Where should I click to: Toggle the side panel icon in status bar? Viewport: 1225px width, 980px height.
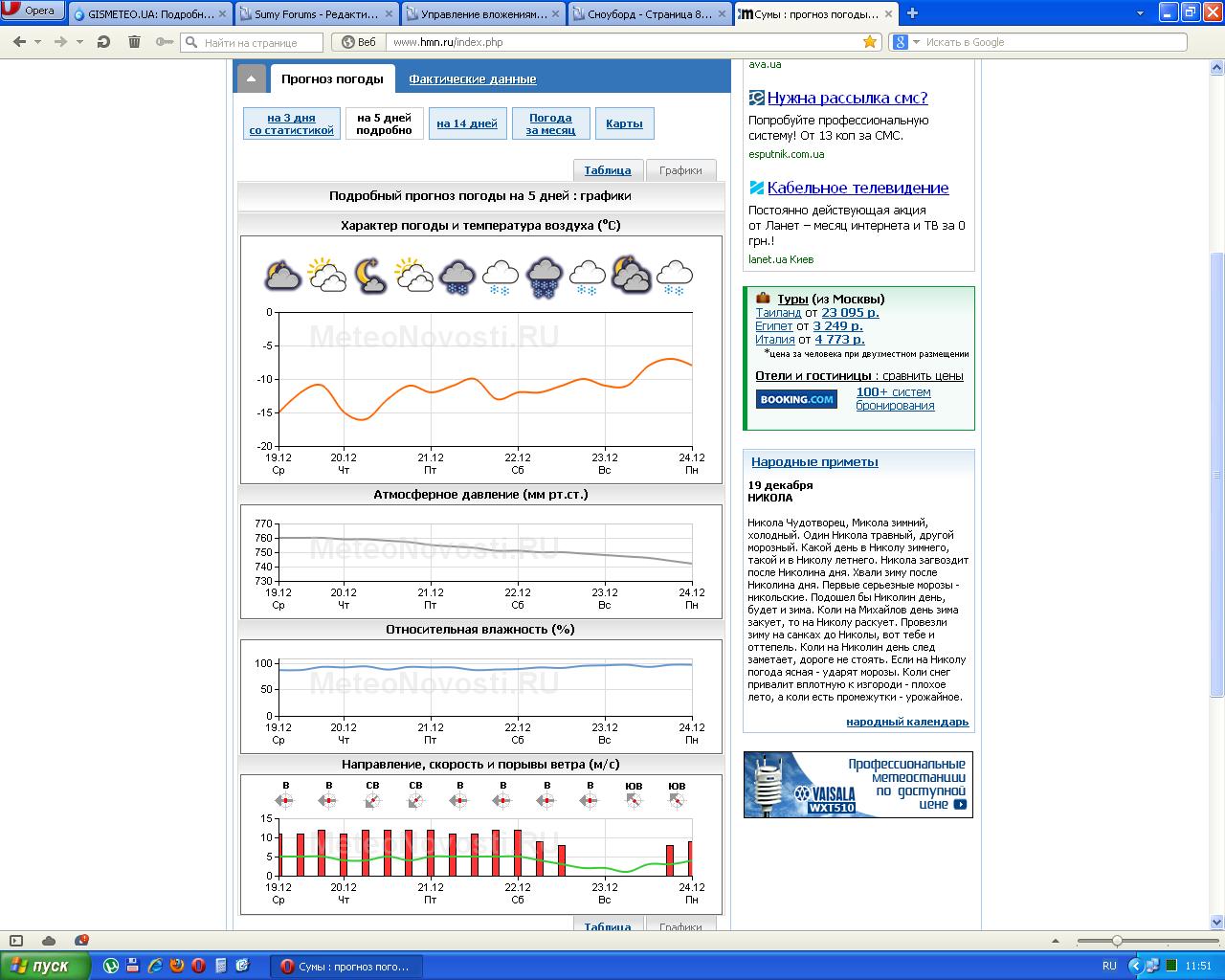point(15,941)
